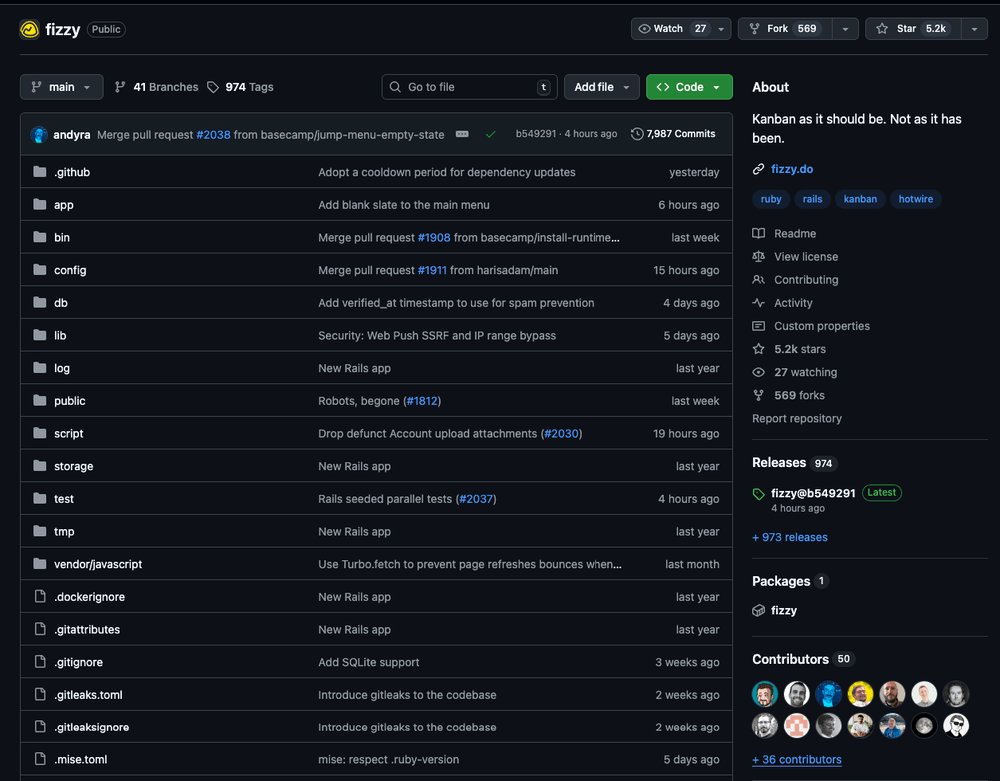Open the rails topic tag

812,199
